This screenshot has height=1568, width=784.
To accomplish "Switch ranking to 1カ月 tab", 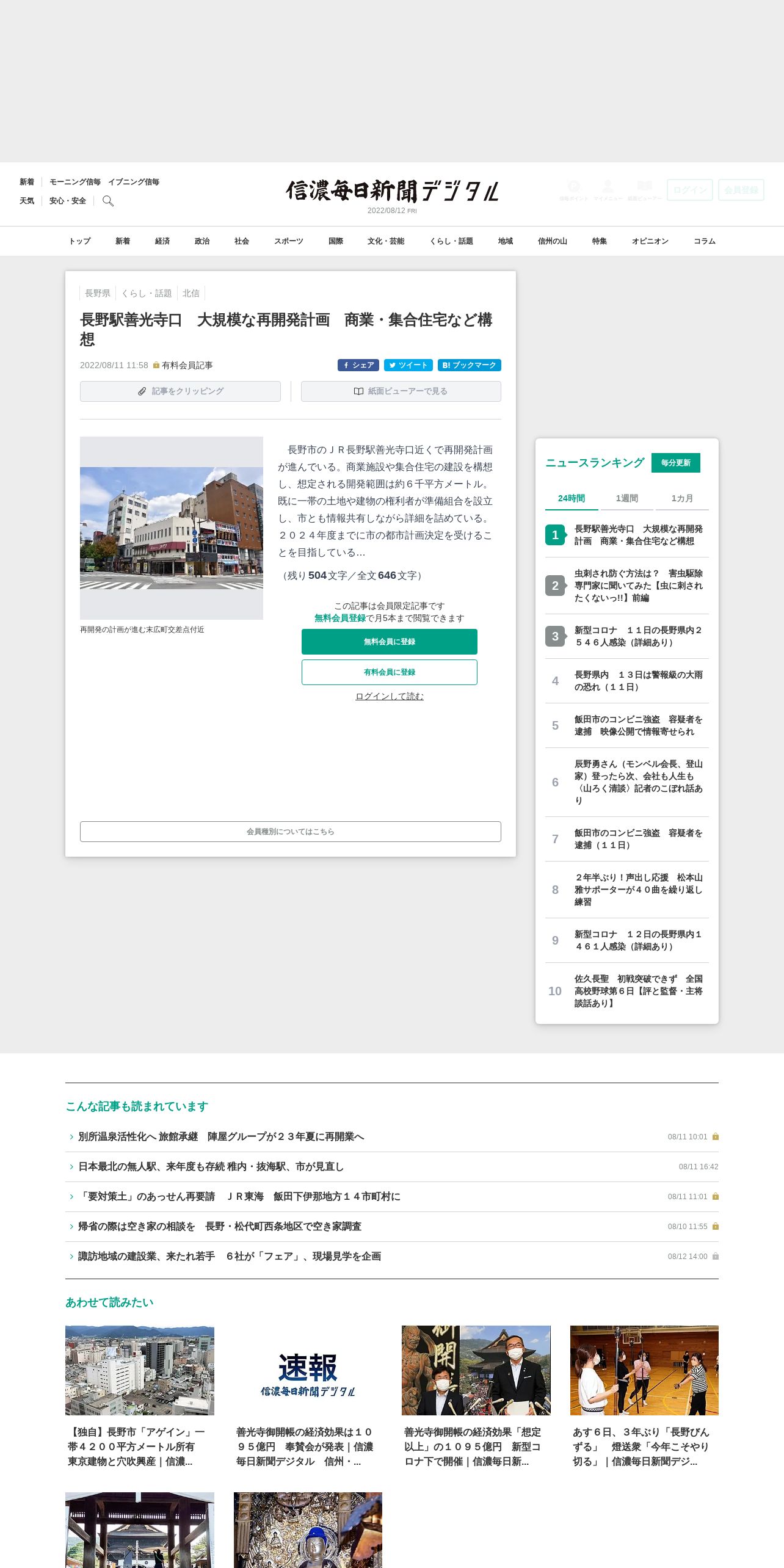I will click(x=682, y=498).
